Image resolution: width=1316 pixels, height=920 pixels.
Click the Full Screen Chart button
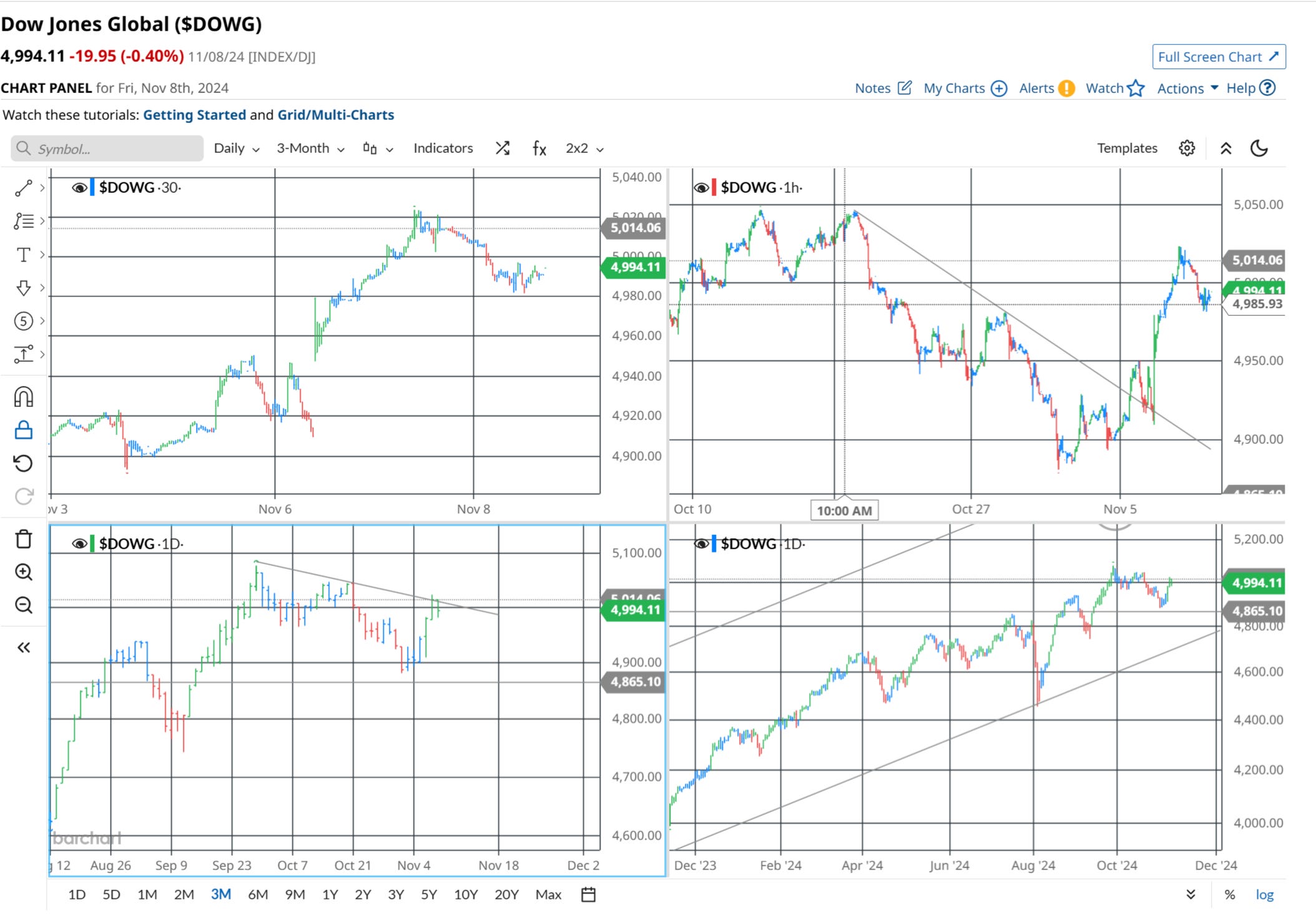coord(1218,57)
